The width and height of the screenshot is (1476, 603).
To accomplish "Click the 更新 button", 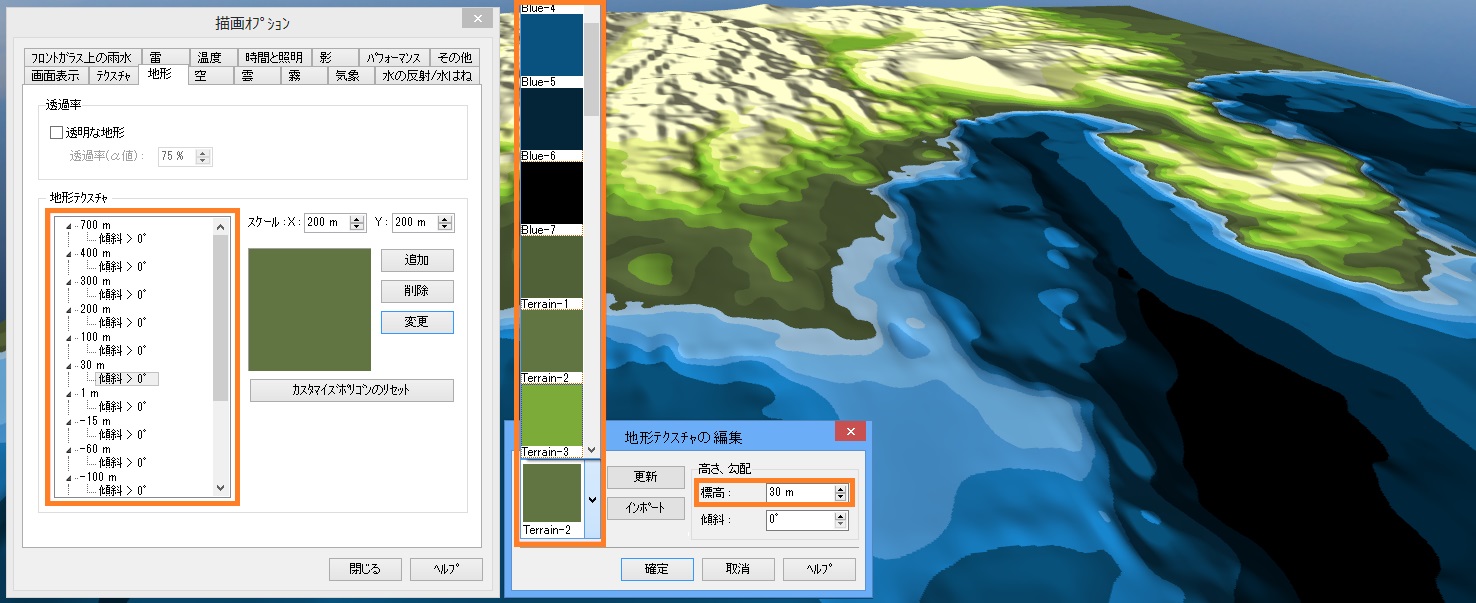I will 646,478.
